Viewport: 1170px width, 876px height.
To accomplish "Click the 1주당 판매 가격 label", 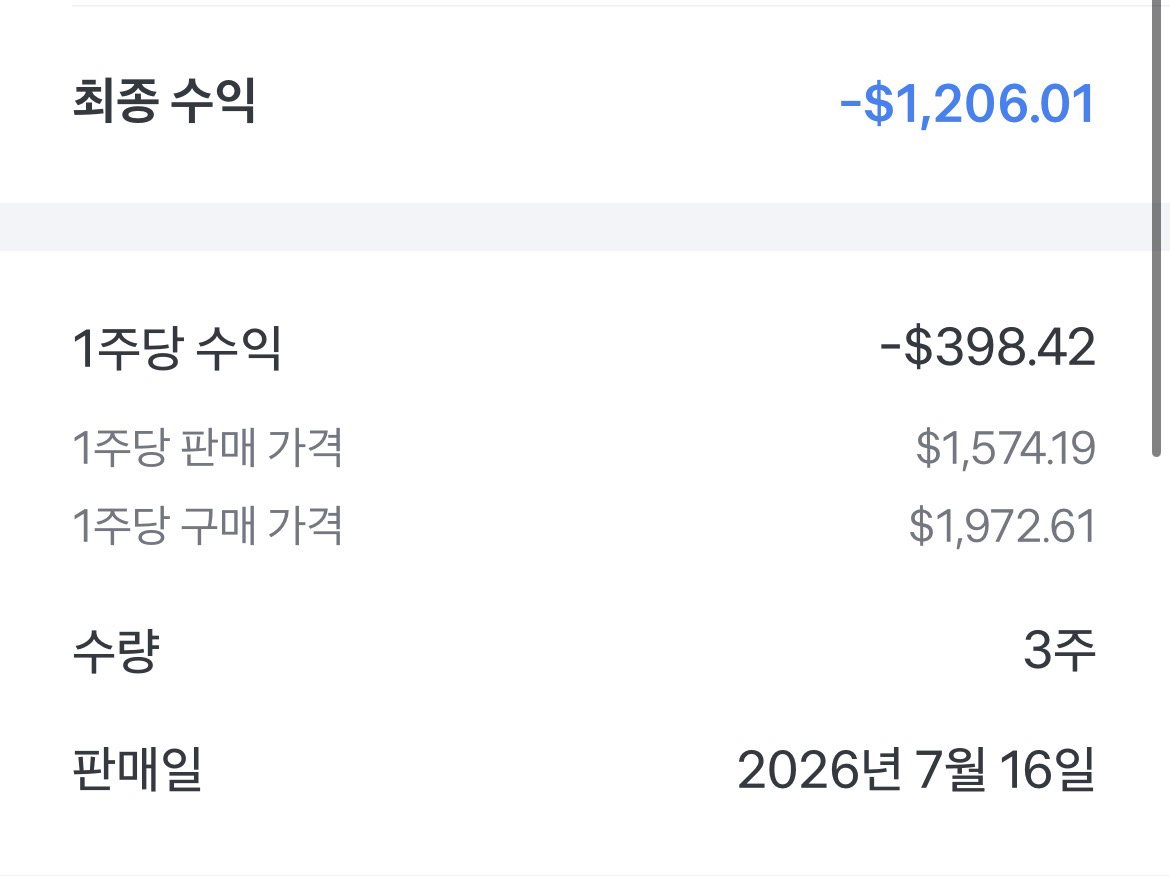I will [207, 448].
